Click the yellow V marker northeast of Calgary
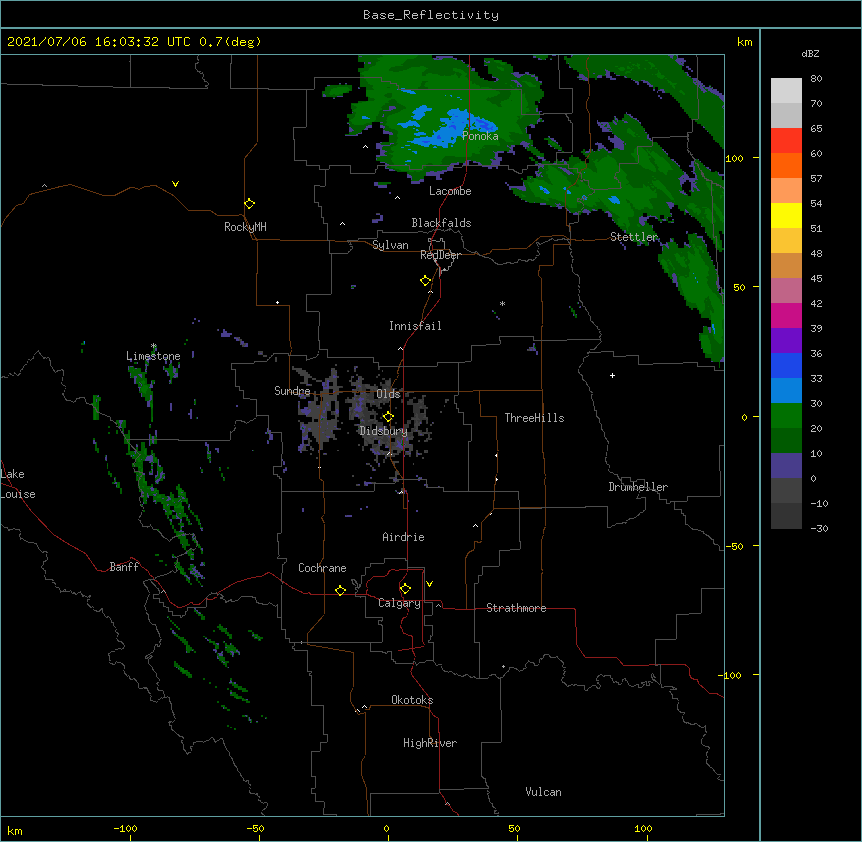The image size is (862, 842). (x=429, y=584)
